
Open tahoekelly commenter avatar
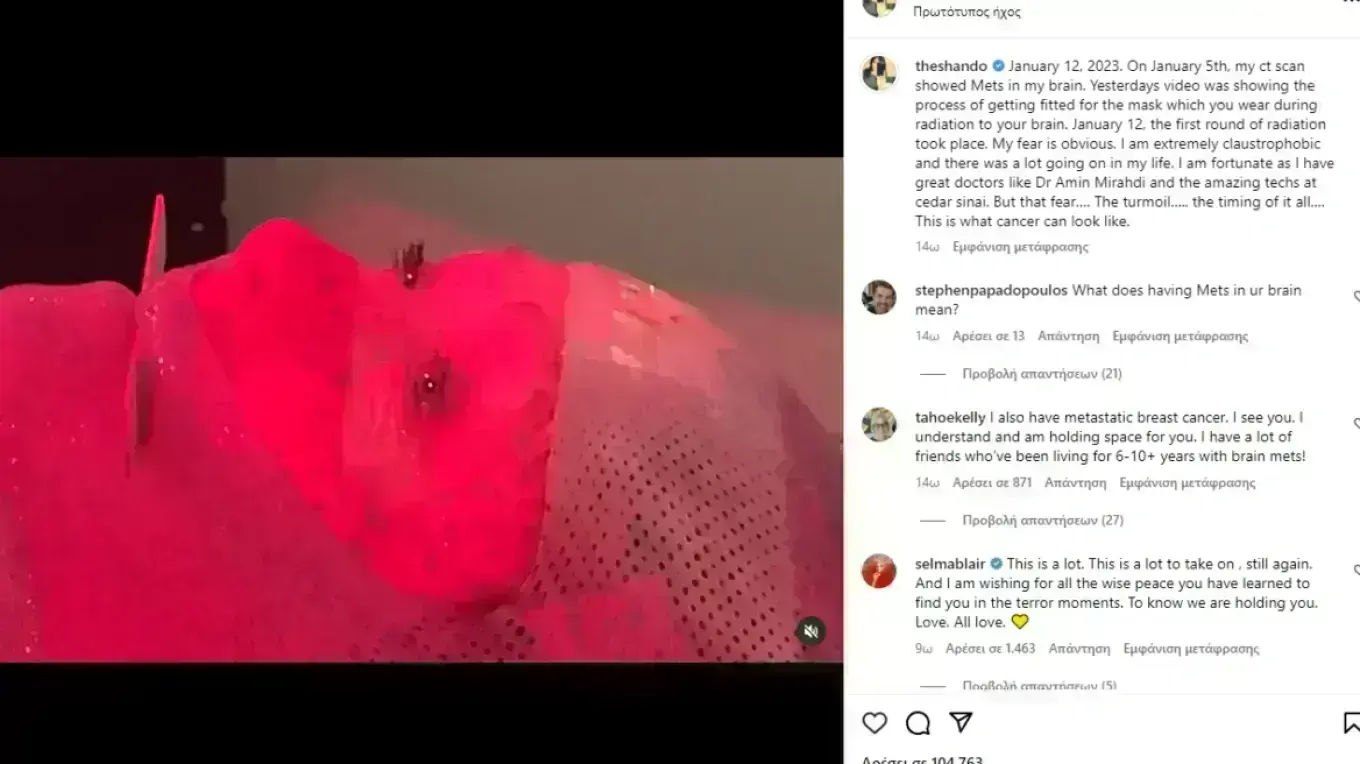click(879, 424)
